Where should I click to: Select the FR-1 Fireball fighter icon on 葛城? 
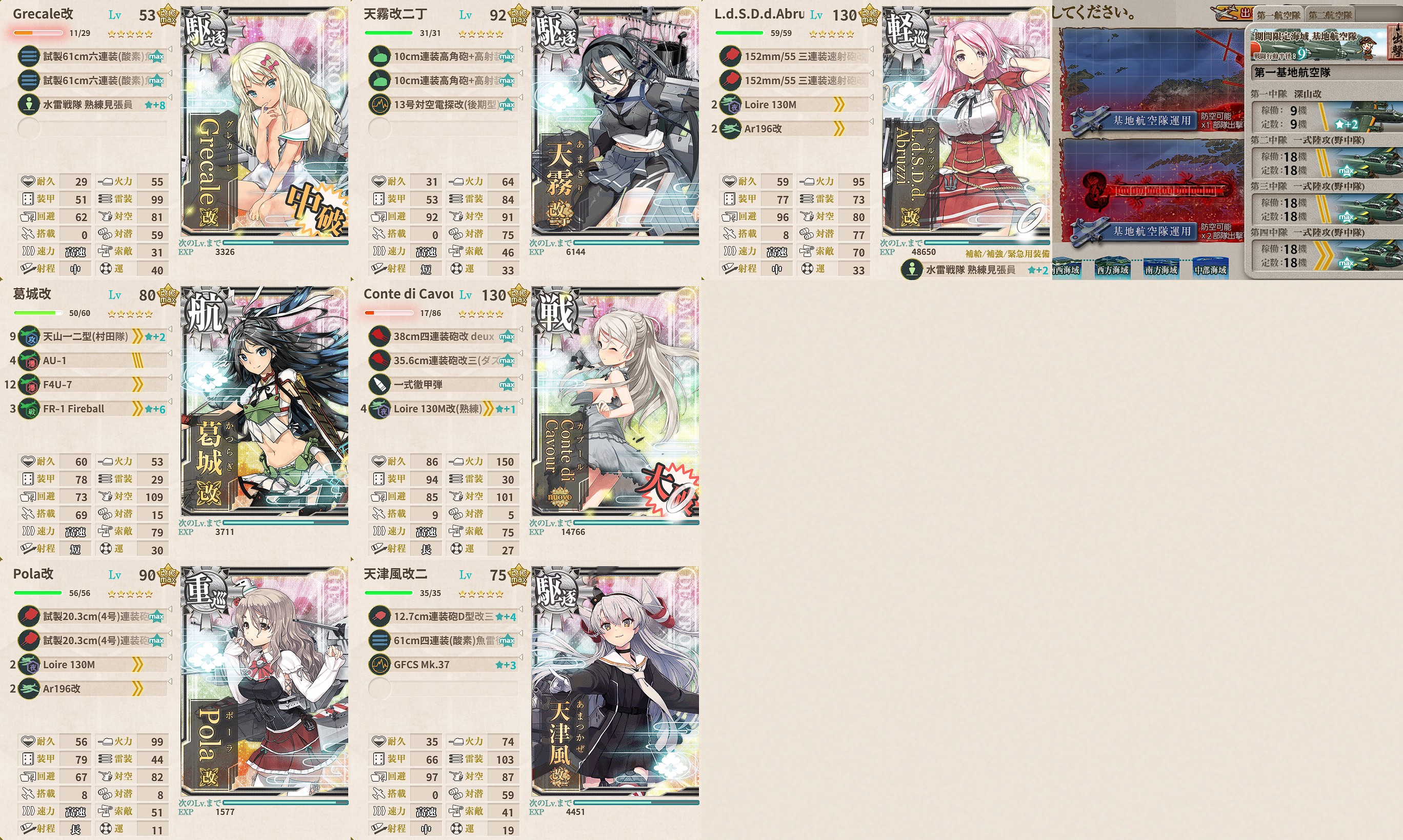click(x=28, y=409)
